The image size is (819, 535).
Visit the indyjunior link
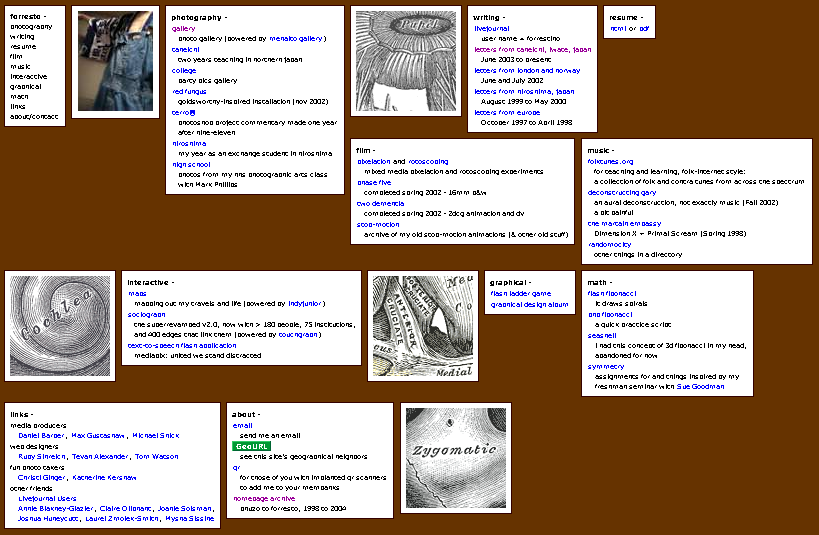click(x=305, y=304)
